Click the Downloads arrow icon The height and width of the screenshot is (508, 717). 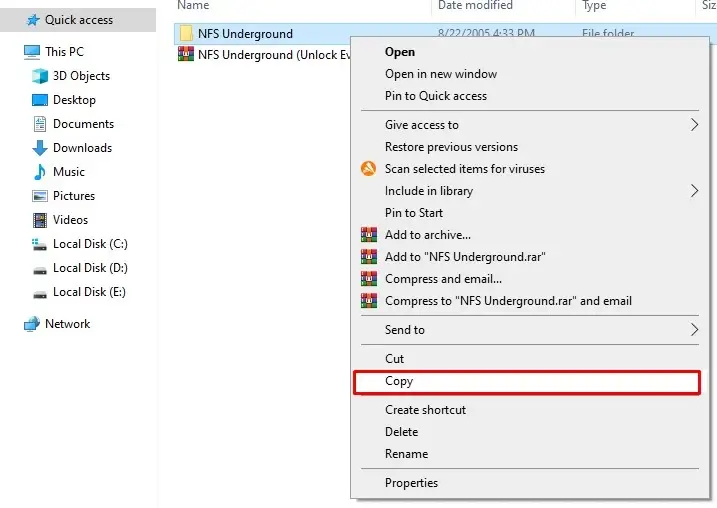(x=40, y=148)
